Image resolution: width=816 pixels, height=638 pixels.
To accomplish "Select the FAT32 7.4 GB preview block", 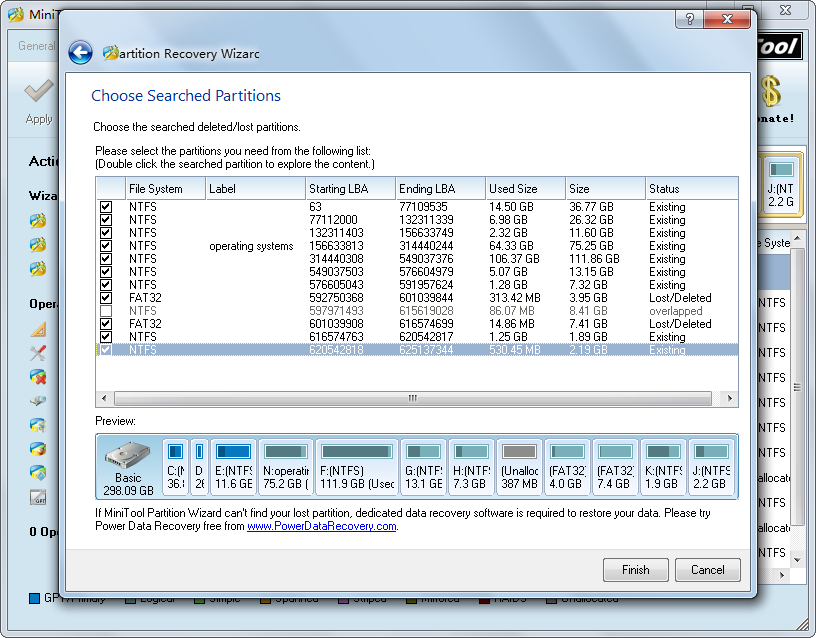I will 615,466.
